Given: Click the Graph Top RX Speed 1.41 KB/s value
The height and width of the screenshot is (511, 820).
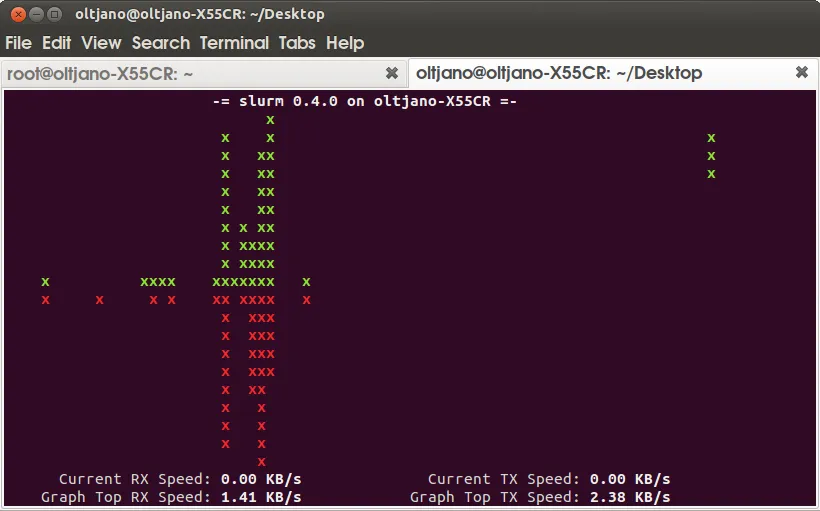Looking at the screenshot, I should tap(261, 497).
